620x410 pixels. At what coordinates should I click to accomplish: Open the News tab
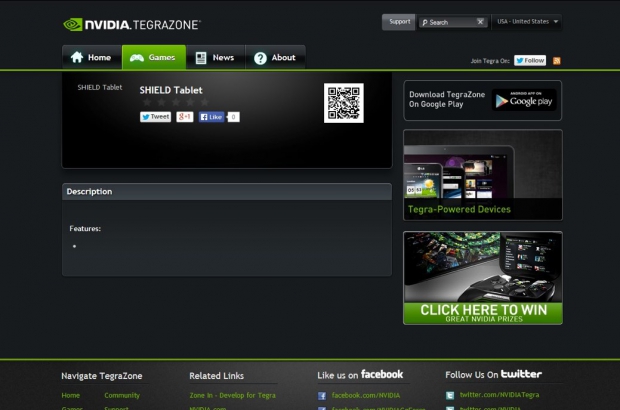coord(215,57)
